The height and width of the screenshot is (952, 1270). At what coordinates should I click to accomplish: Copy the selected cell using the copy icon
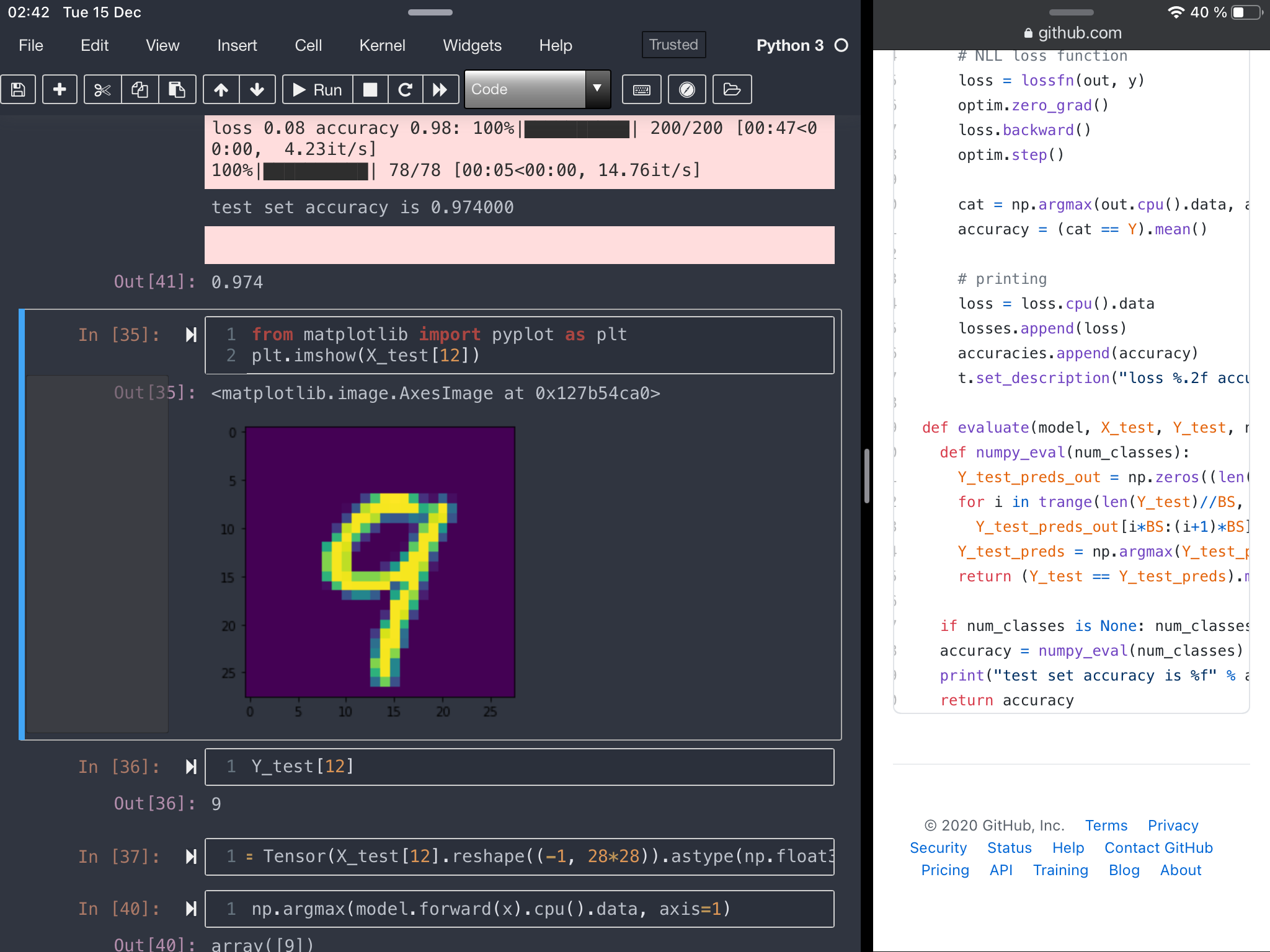pyautogui.click(x=140, y=89)
